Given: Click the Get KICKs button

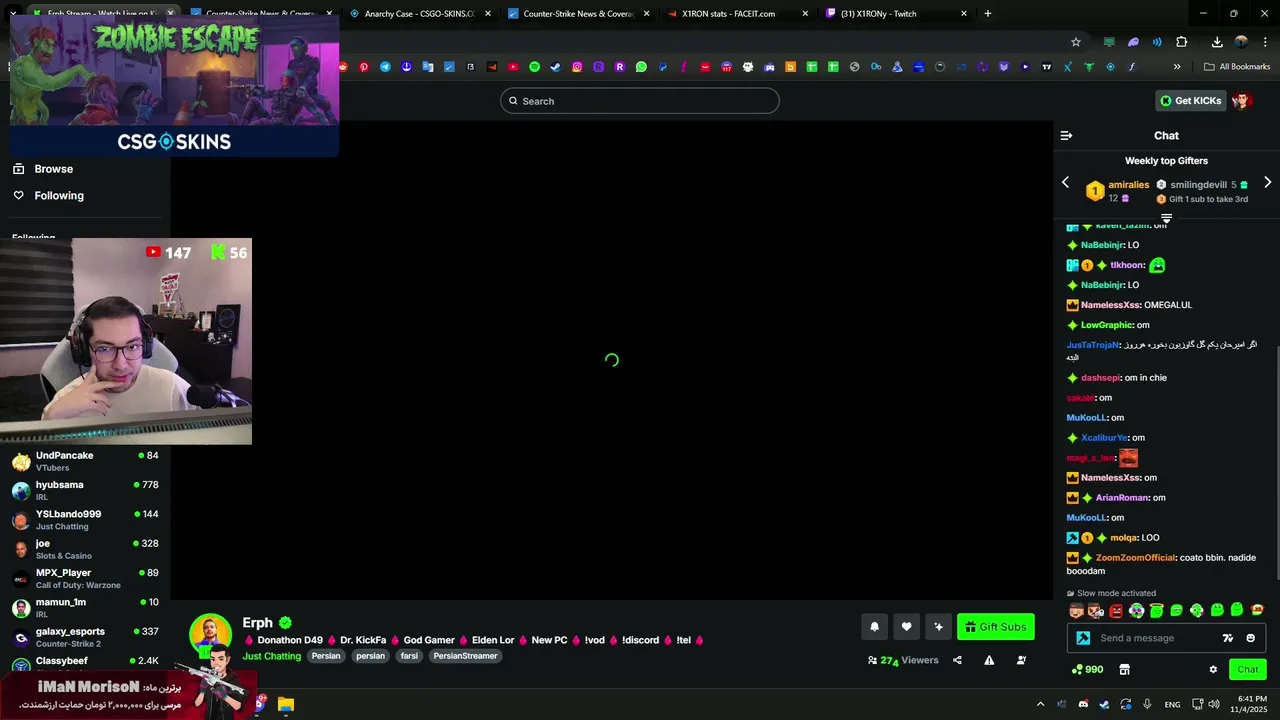Looking at the screenshot, I should pos(1190,100).
